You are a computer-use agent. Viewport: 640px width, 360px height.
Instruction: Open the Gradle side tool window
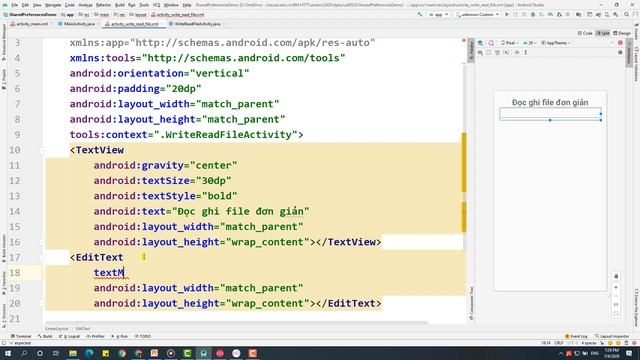(x=636, y=31)
